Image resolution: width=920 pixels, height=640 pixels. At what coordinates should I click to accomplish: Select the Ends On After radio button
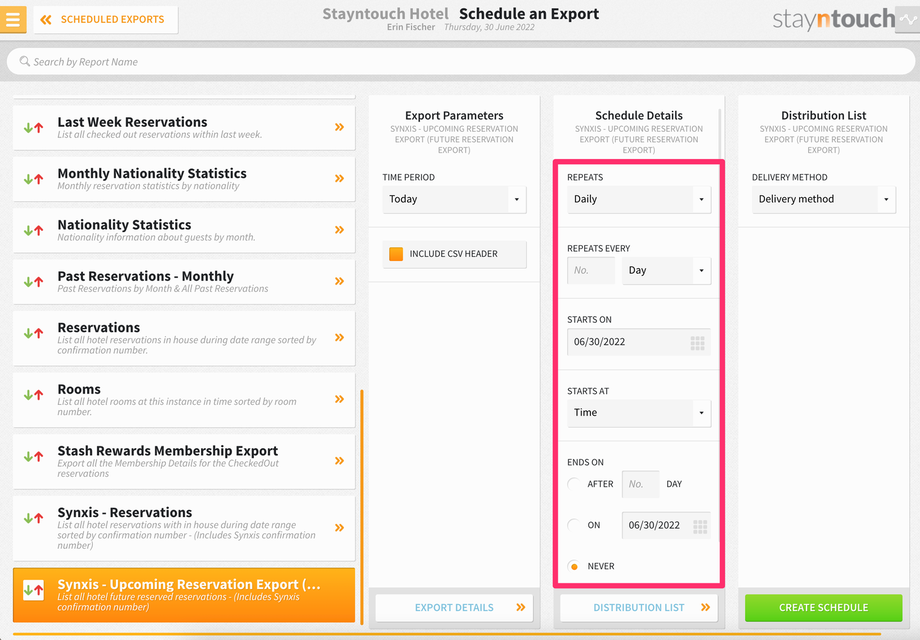tap(574, 484)
